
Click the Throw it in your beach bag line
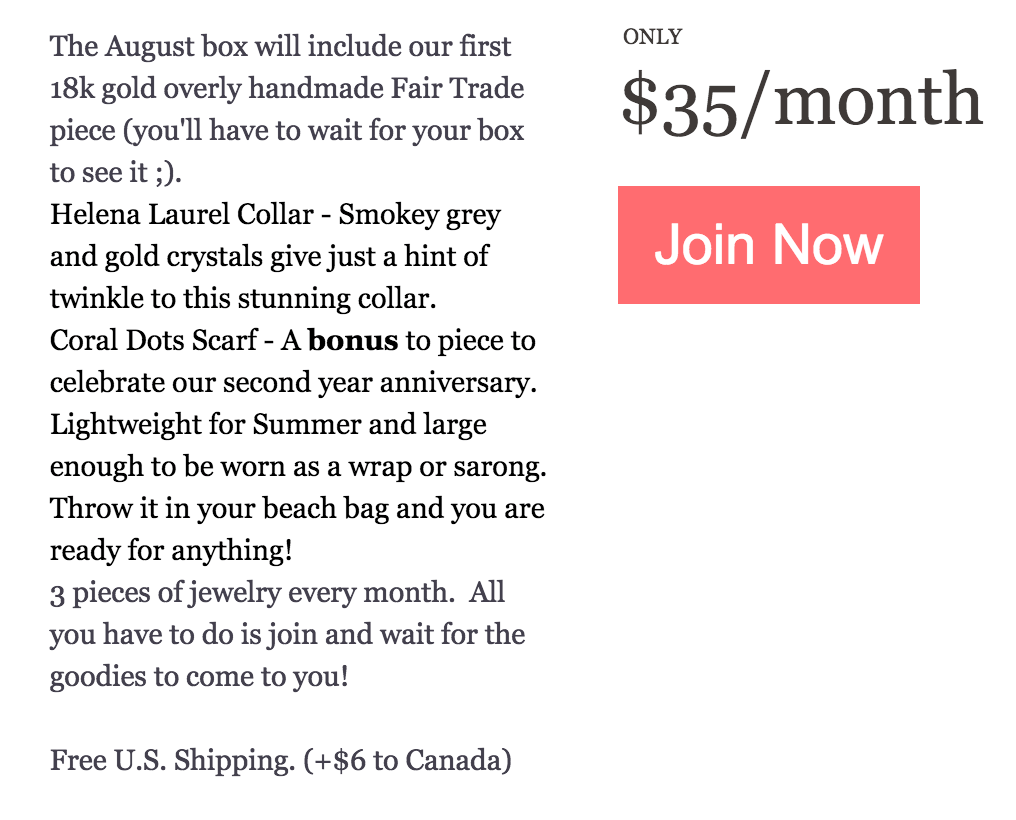click(x=297, y=509)
